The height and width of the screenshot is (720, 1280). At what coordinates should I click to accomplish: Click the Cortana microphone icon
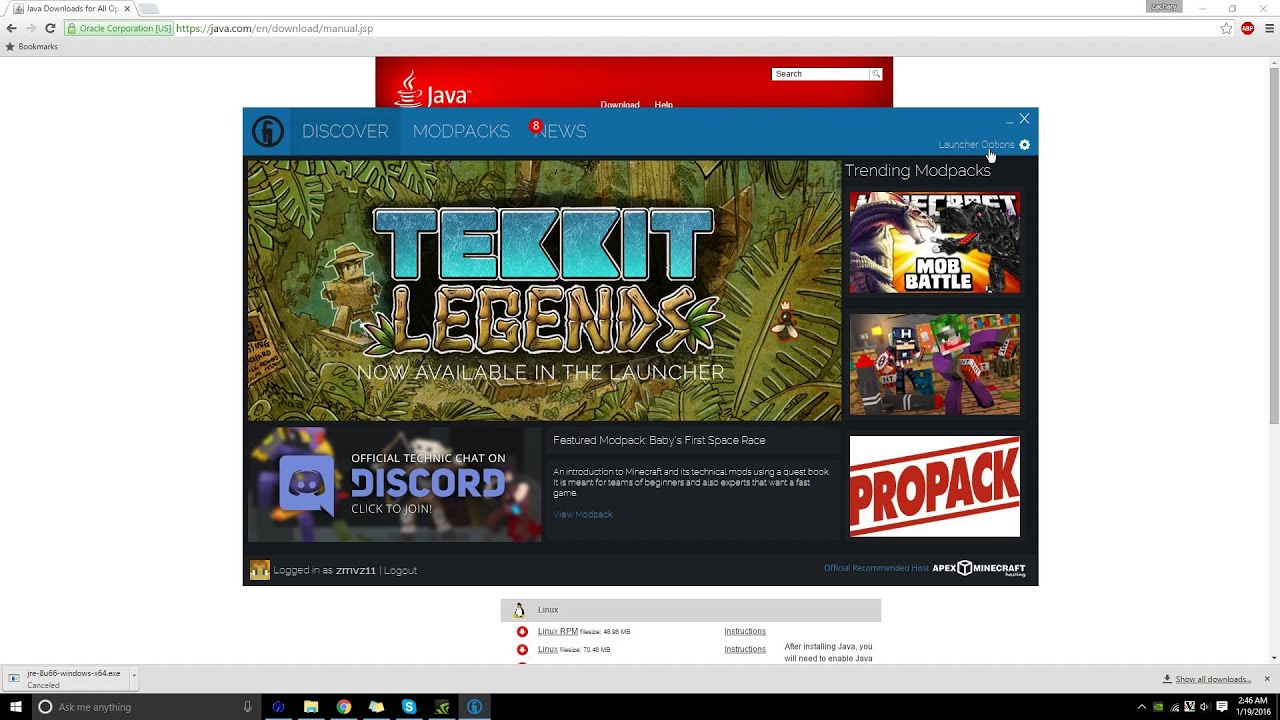tap(247, 707)
